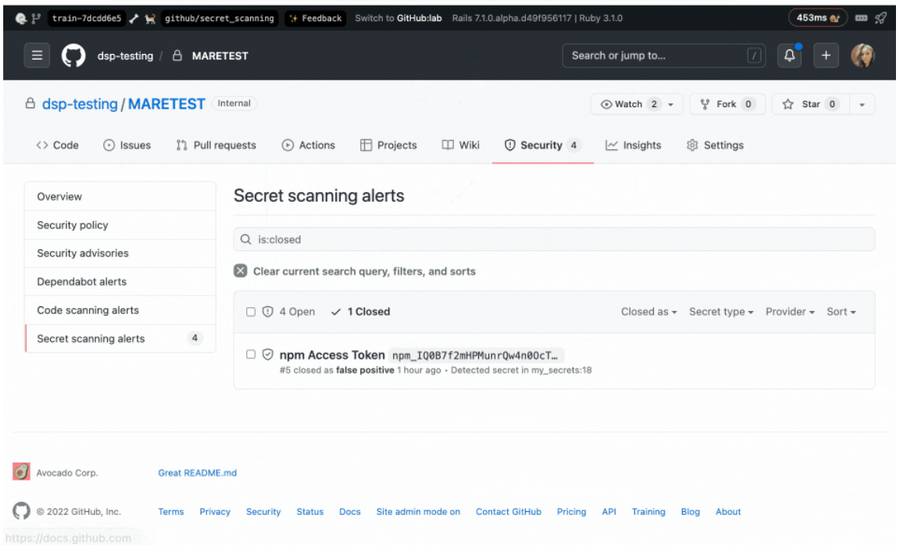This screenshot has width=900, height=555.
Task: Click the Avocado Corp. logo
Action: coord(21,472)
